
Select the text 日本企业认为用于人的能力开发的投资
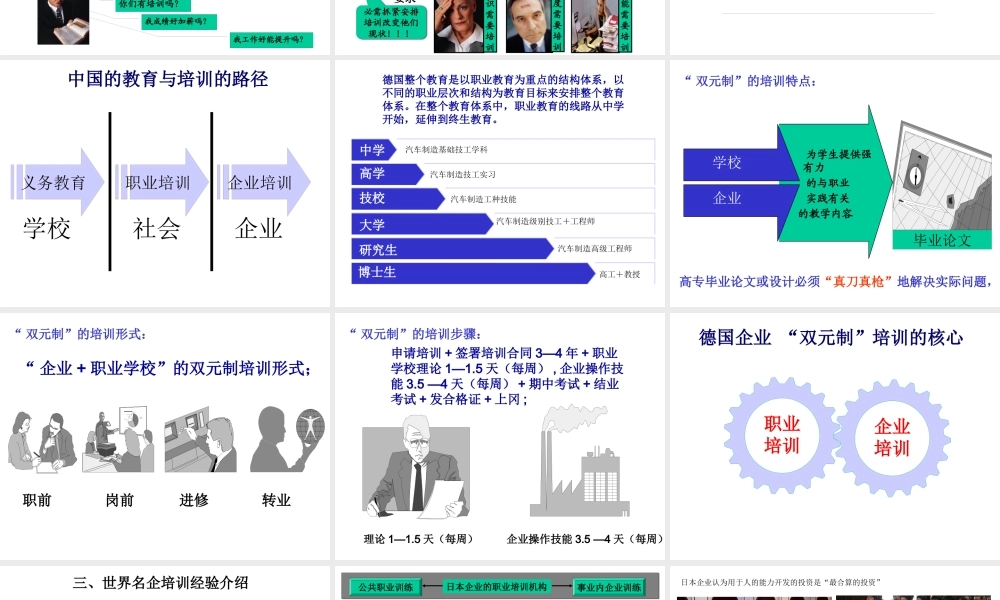click(x=781, y=582)
